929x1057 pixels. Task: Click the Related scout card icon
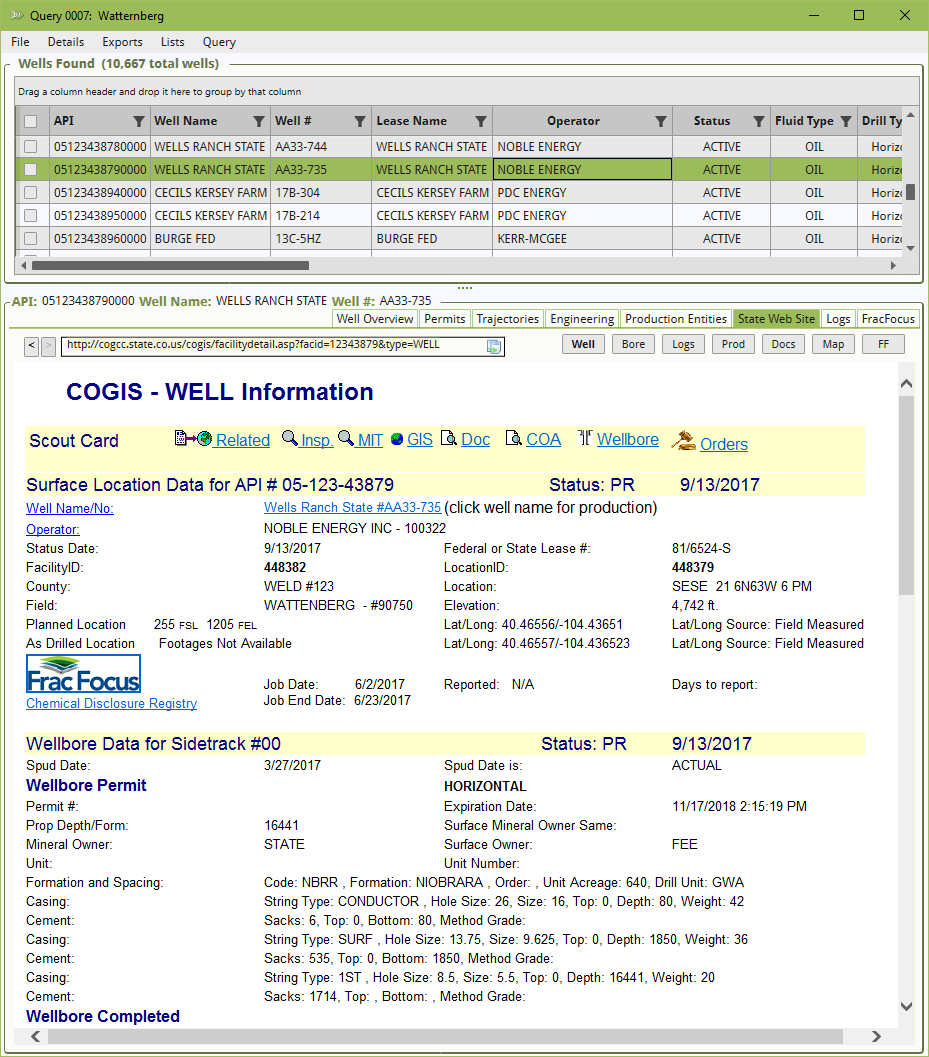pos(193,438)
